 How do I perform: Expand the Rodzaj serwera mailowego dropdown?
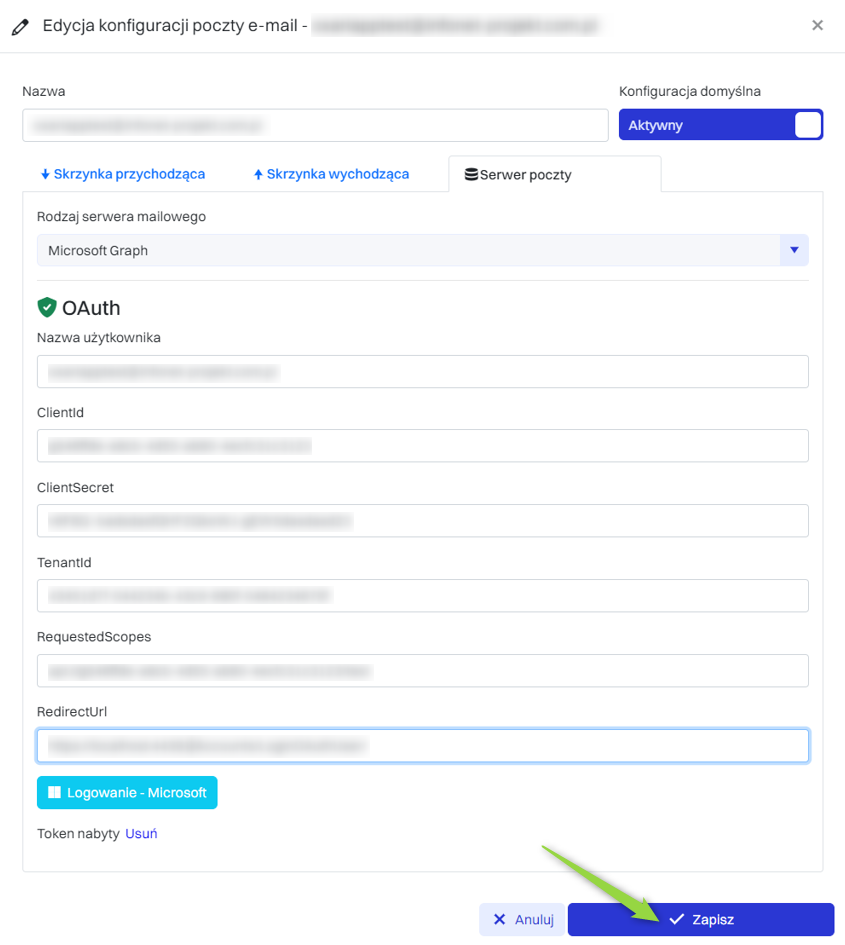tap(793, 250)
